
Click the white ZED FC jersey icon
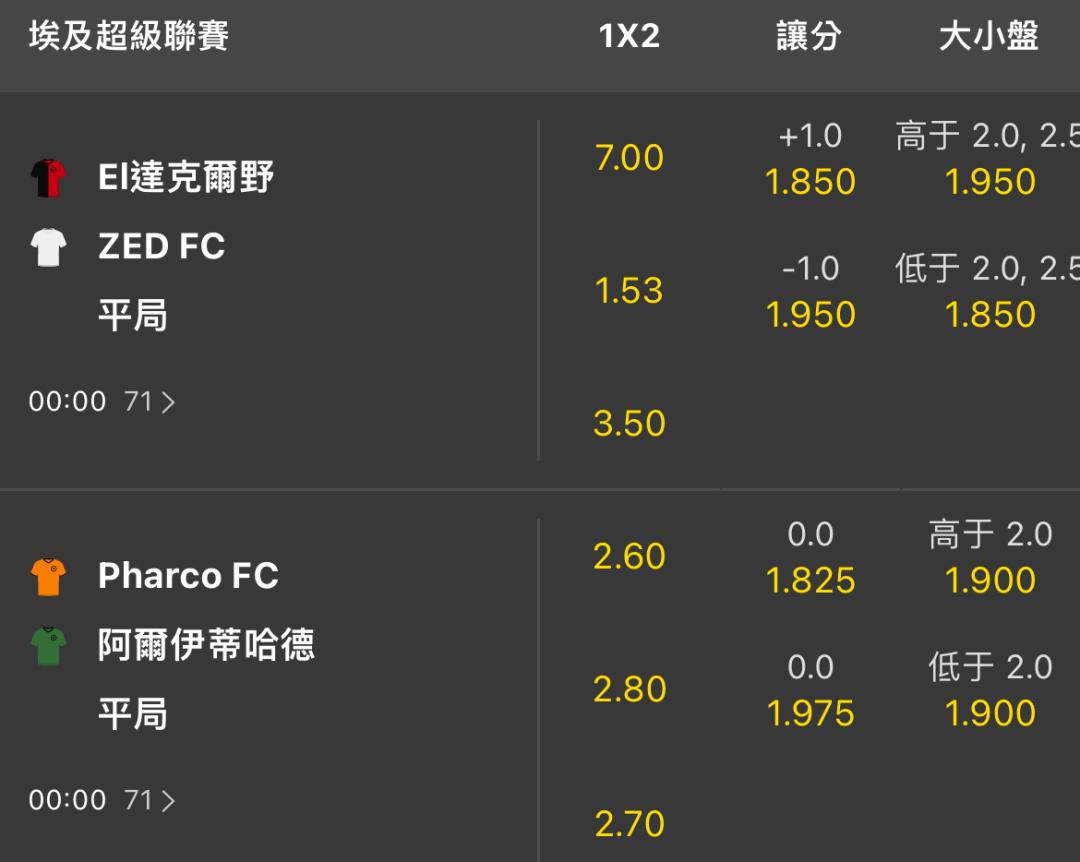tap(48, 247)
